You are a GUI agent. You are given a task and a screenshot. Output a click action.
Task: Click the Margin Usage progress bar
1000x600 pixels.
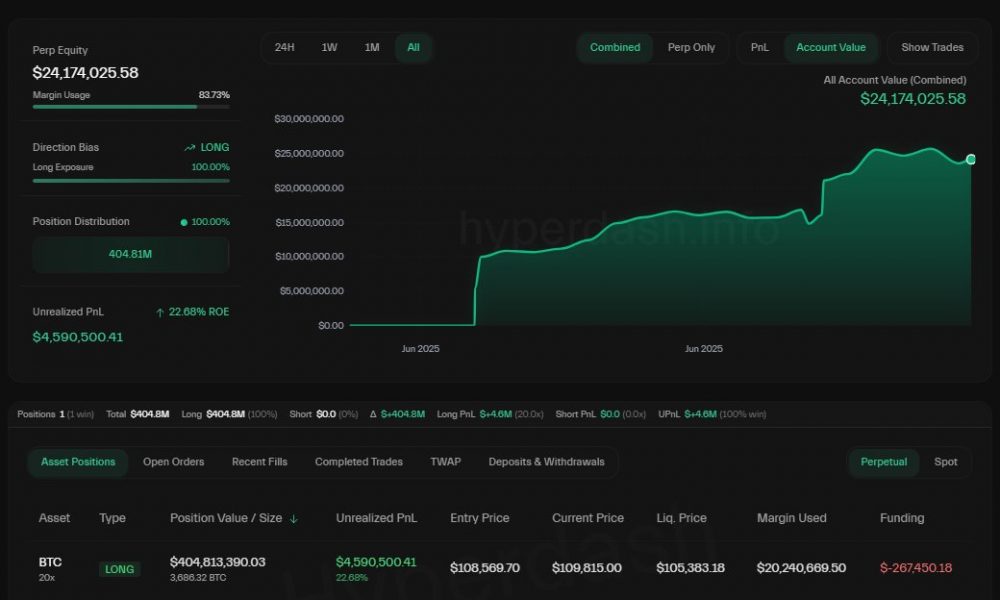[131, 106]
